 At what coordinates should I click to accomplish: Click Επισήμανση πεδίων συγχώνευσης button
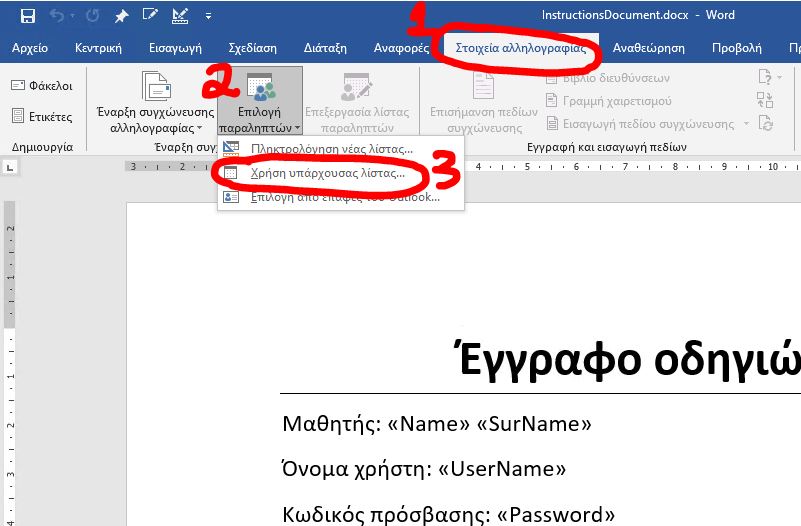[484, 102]
